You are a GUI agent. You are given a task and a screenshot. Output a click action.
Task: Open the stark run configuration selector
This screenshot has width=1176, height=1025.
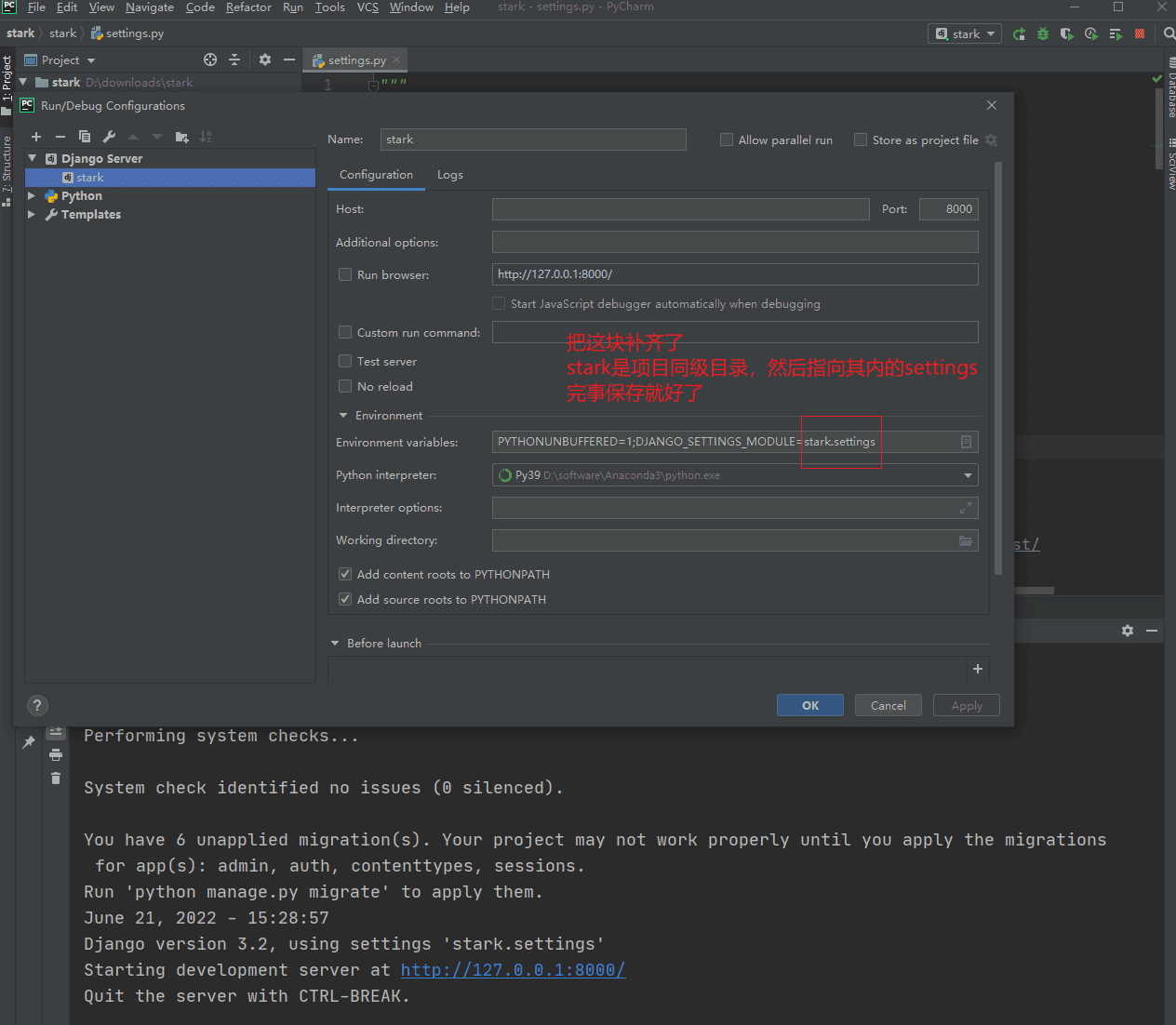[965, 33]
